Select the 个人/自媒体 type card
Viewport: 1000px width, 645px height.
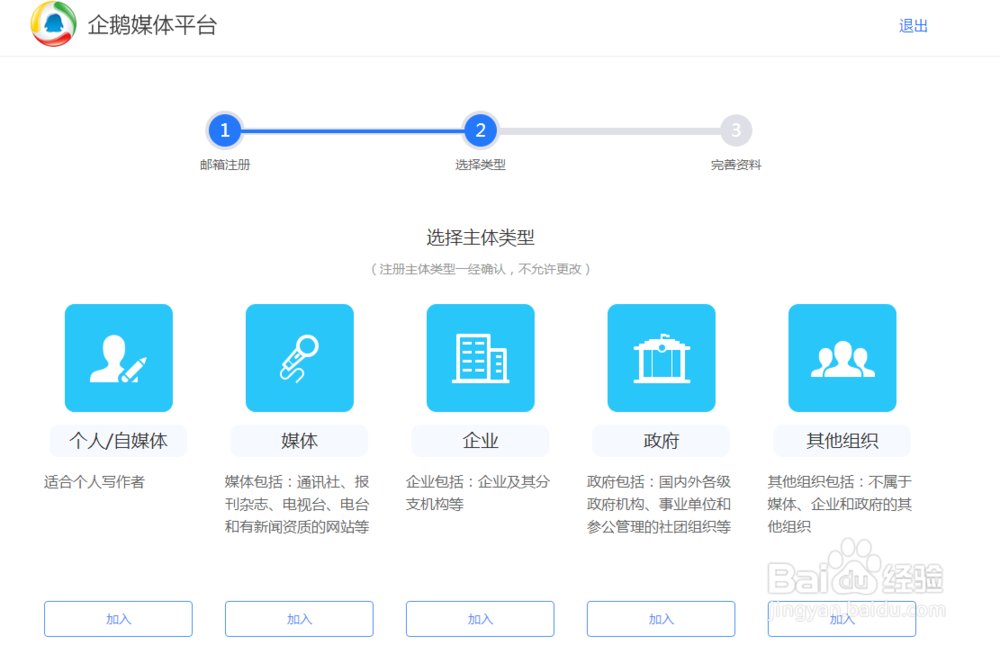pos(117,440)
